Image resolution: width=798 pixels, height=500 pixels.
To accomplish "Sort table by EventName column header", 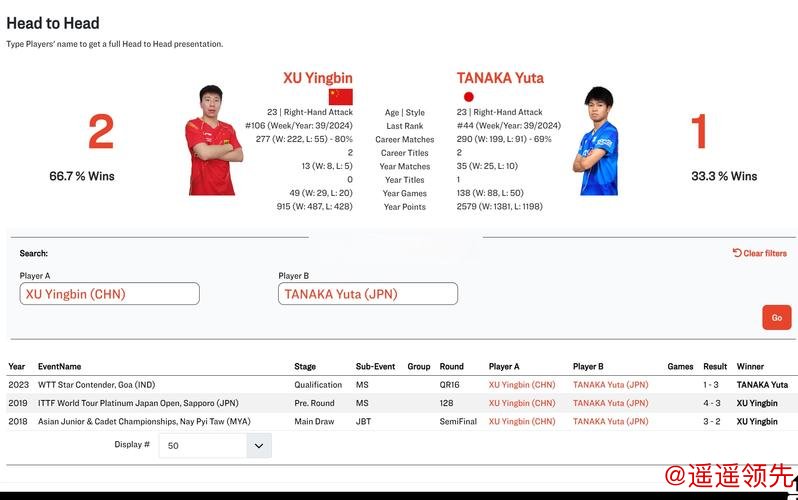I will pos(59,367).
